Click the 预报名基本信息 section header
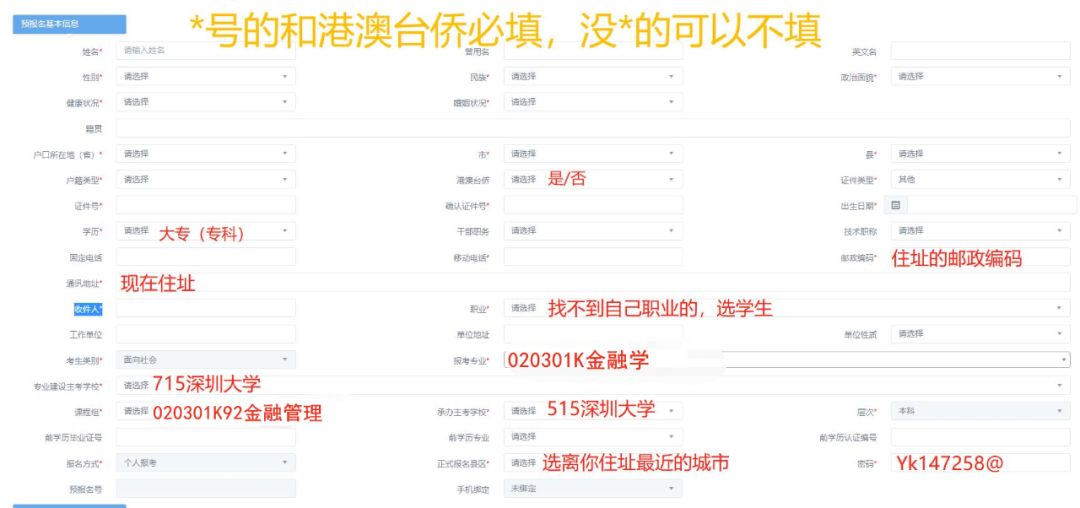This screenshot has height=508, width=1080. pos(69,24)
